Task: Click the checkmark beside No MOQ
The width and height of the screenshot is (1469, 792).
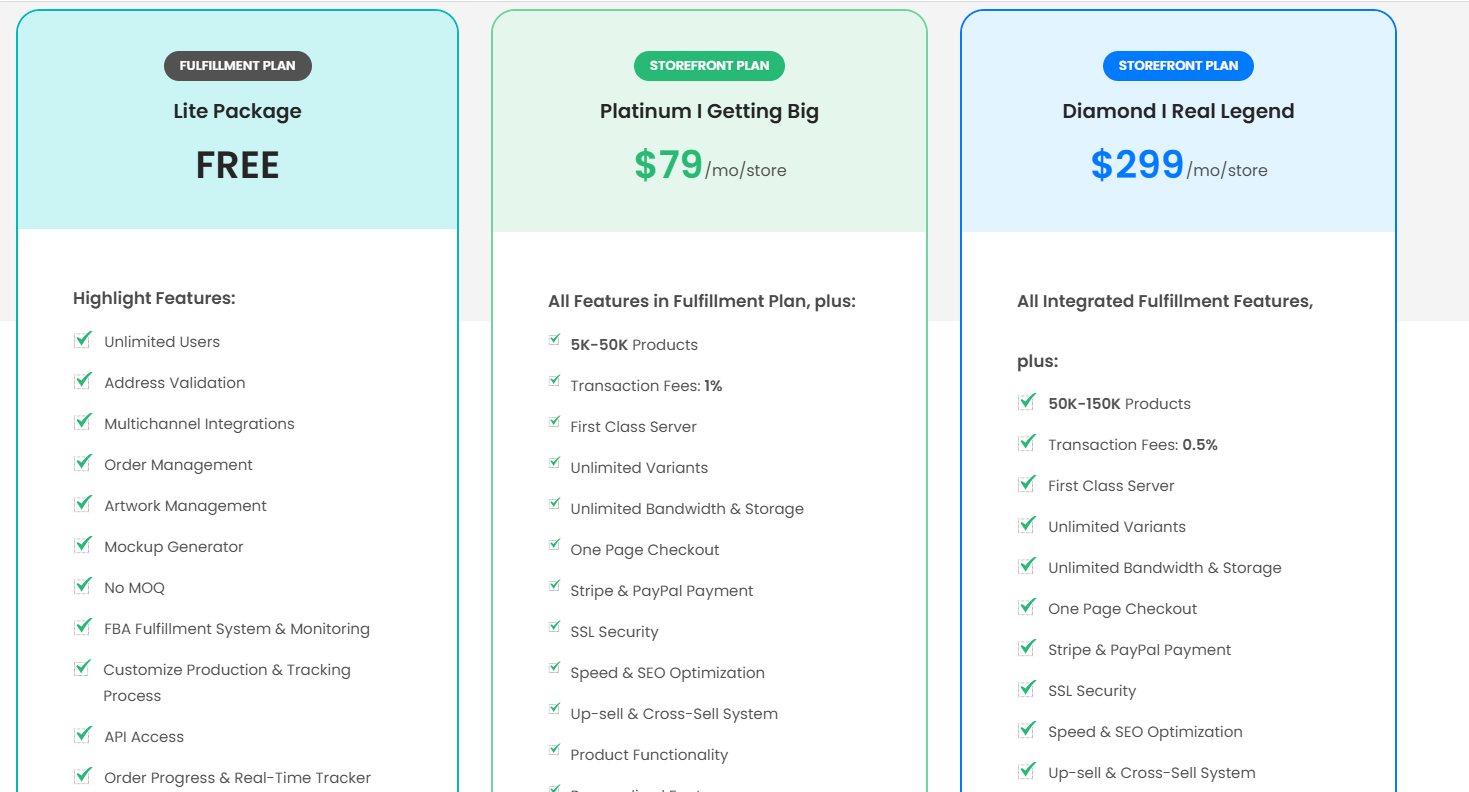Action: point(83,586)
